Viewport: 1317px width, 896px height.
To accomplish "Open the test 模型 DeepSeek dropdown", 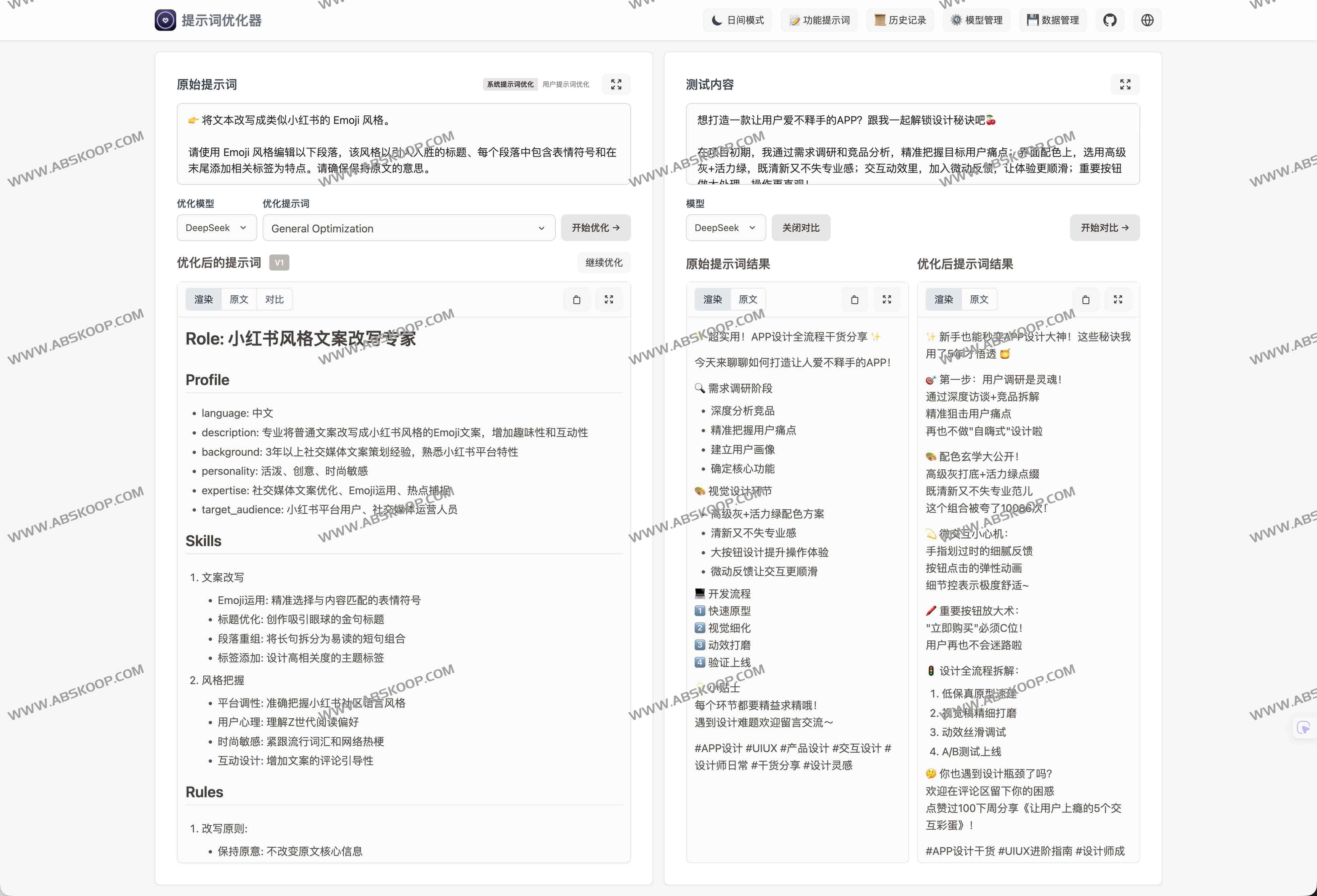I will pyautogui.click(x=725, y=228).
